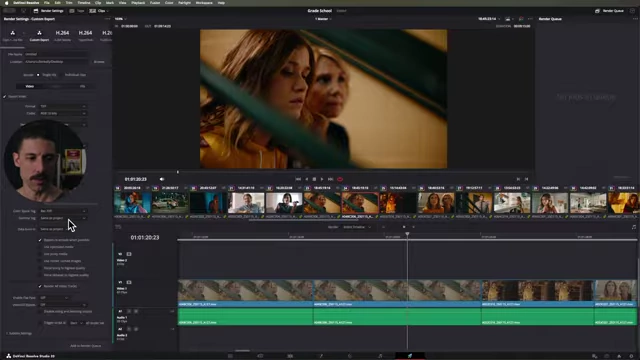Open the Render Settings panel toggle

point(48,11)
